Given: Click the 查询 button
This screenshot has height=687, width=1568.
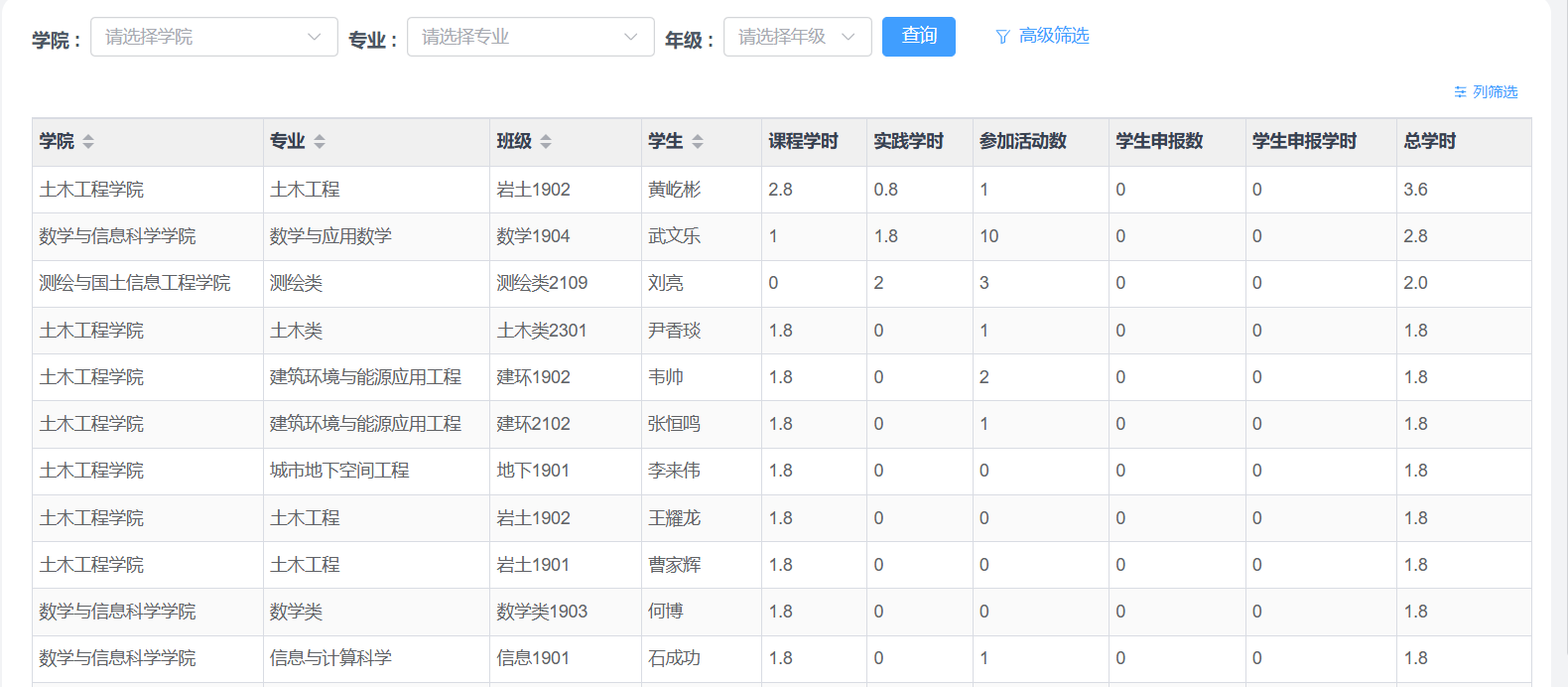Looking at the screenshot, I should tap(919, 37).
